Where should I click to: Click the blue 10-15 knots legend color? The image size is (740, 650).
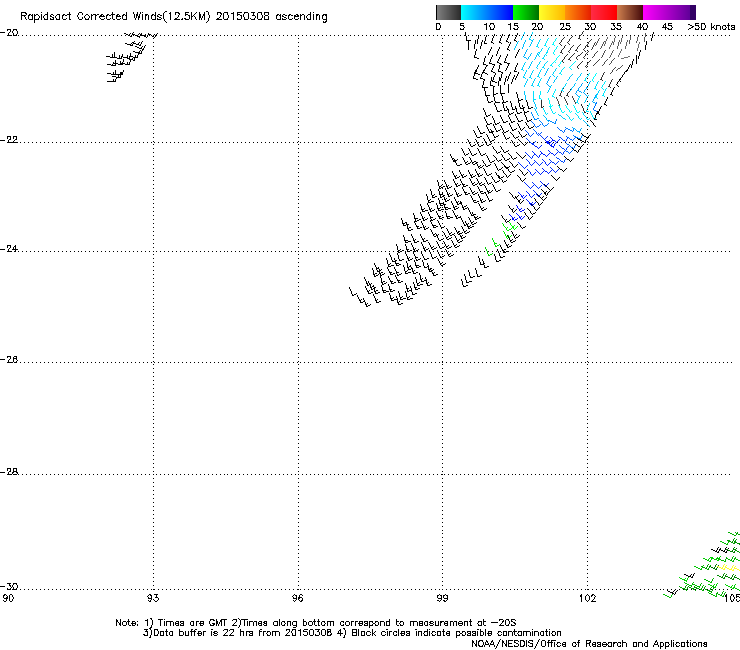(500, 12)
